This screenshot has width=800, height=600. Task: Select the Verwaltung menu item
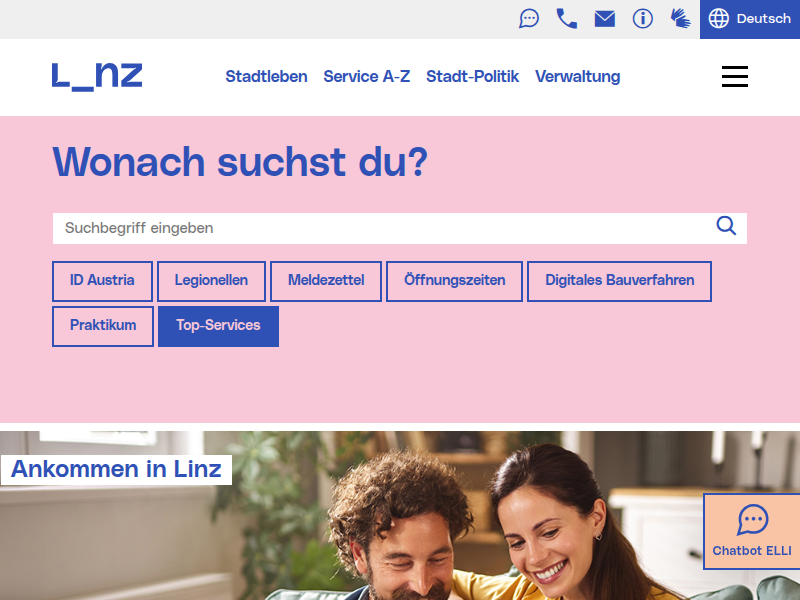pos(578,77)
